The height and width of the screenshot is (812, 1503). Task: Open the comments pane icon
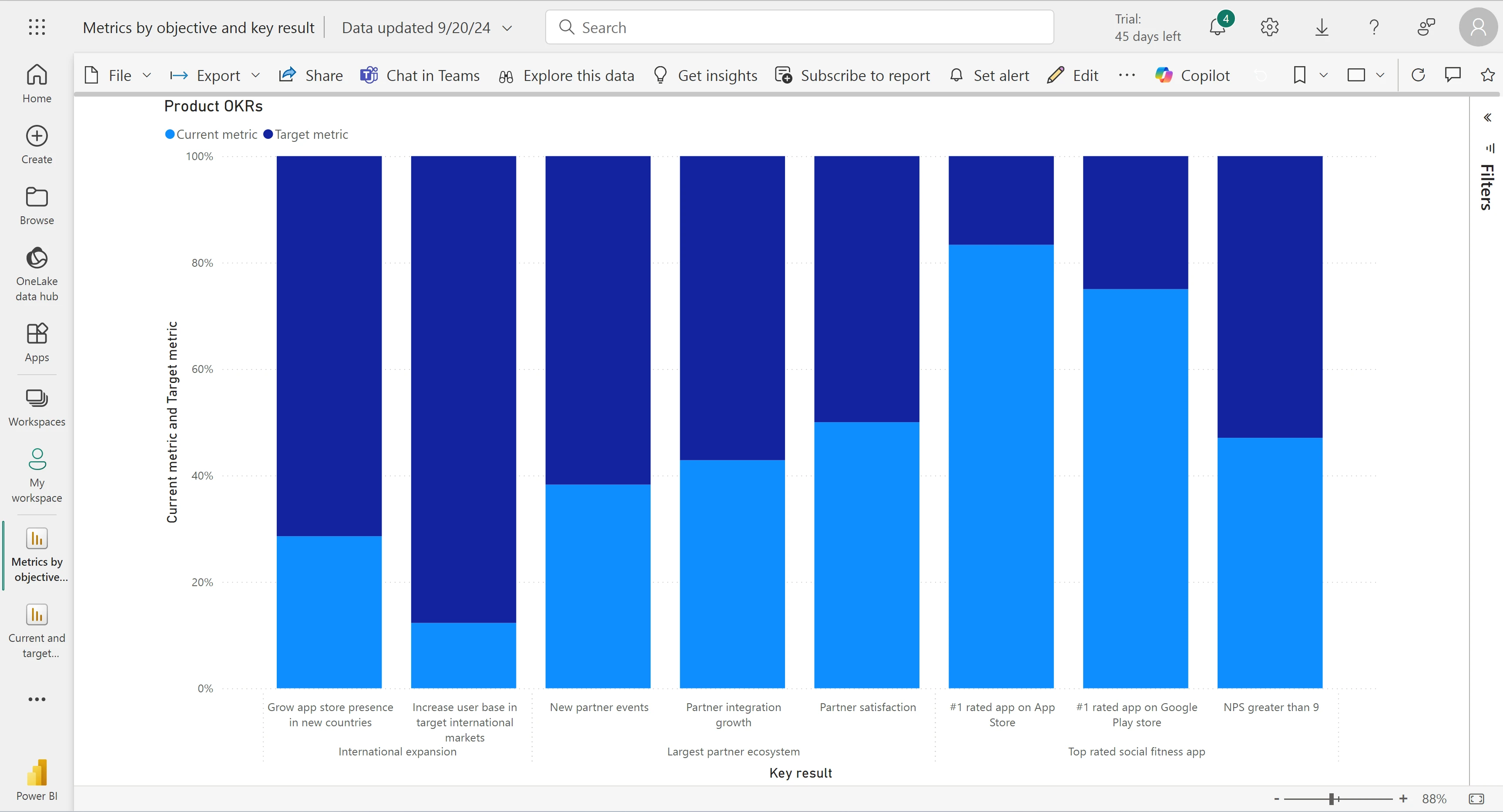click(x=1452, y=75)
